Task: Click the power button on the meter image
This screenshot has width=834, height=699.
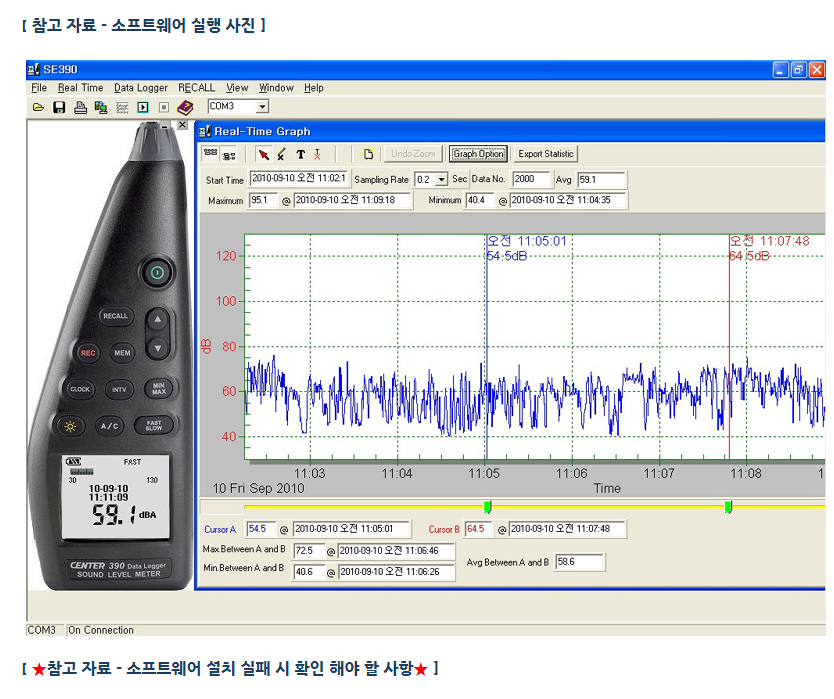Action: pyautogui.click(x=157, y=273)
